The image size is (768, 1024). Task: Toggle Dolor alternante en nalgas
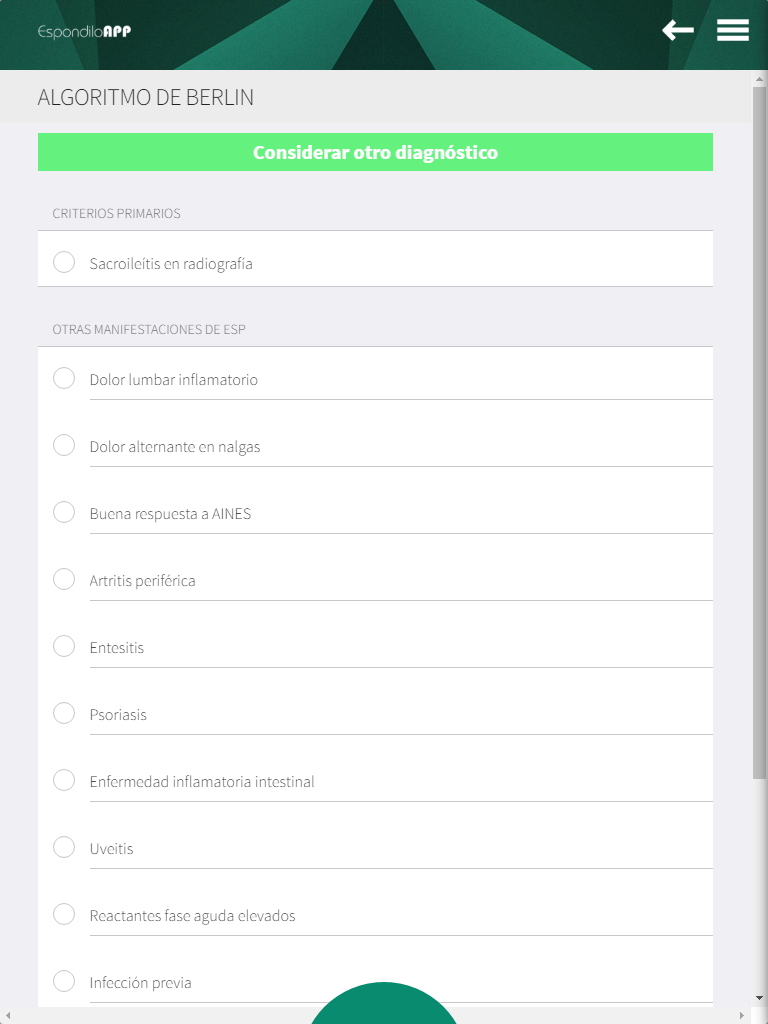click(x=64, y=445)
